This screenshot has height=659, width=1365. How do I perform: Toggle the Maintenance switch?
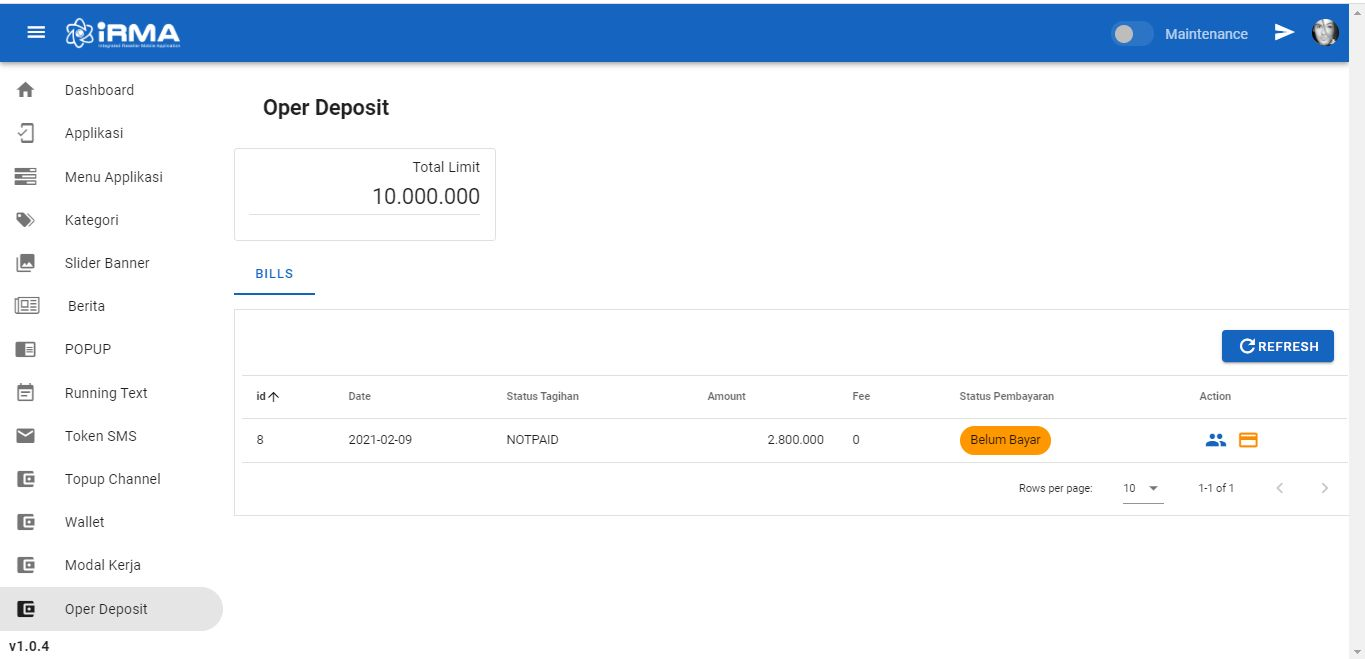click(1131, 34)
